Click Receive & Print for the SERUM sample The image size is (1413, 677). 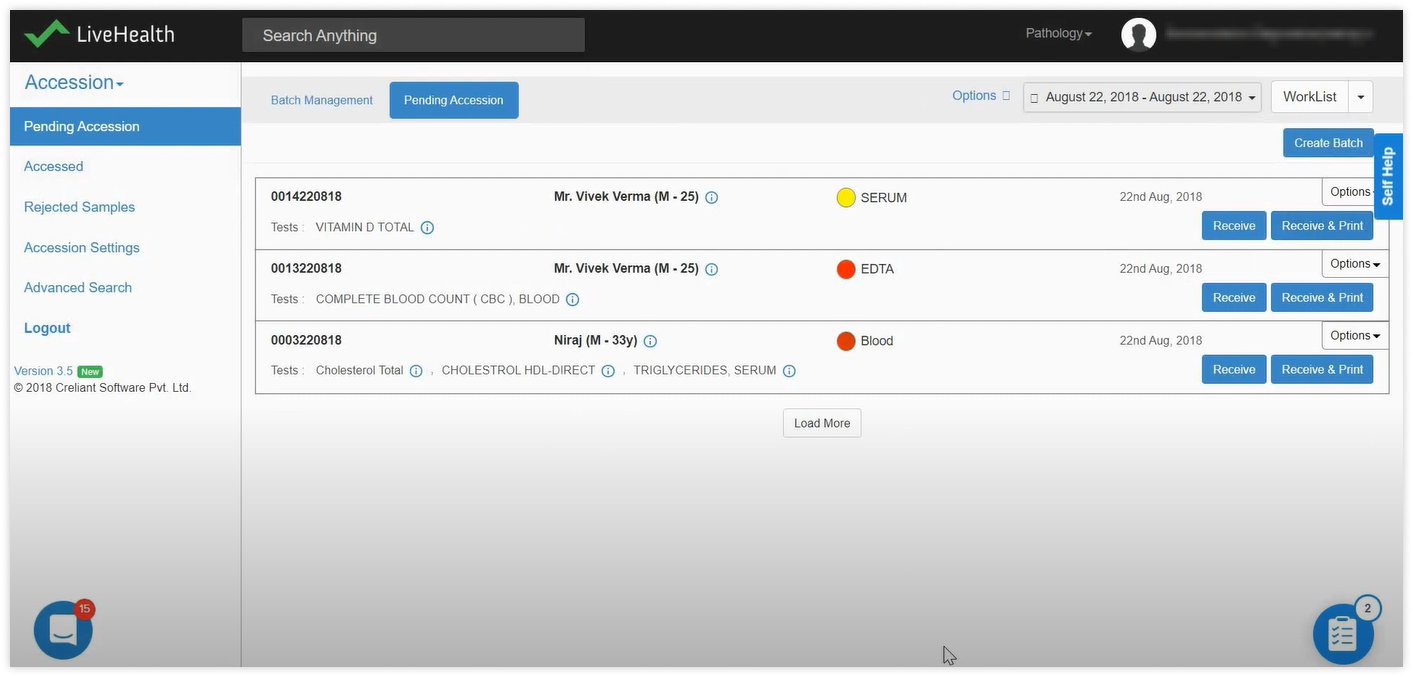click(x=1322, y=226)
